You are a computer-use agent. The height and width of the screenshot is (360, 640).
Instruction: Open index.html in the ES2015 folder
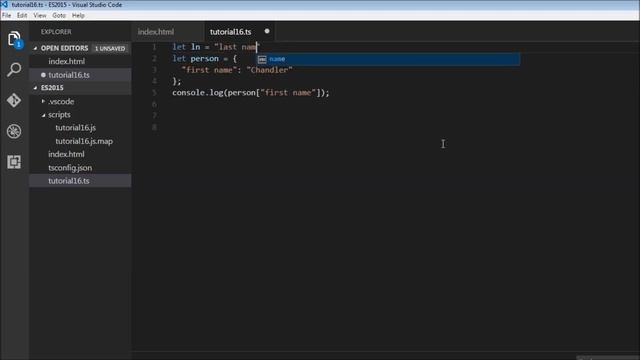coord(80,154)
